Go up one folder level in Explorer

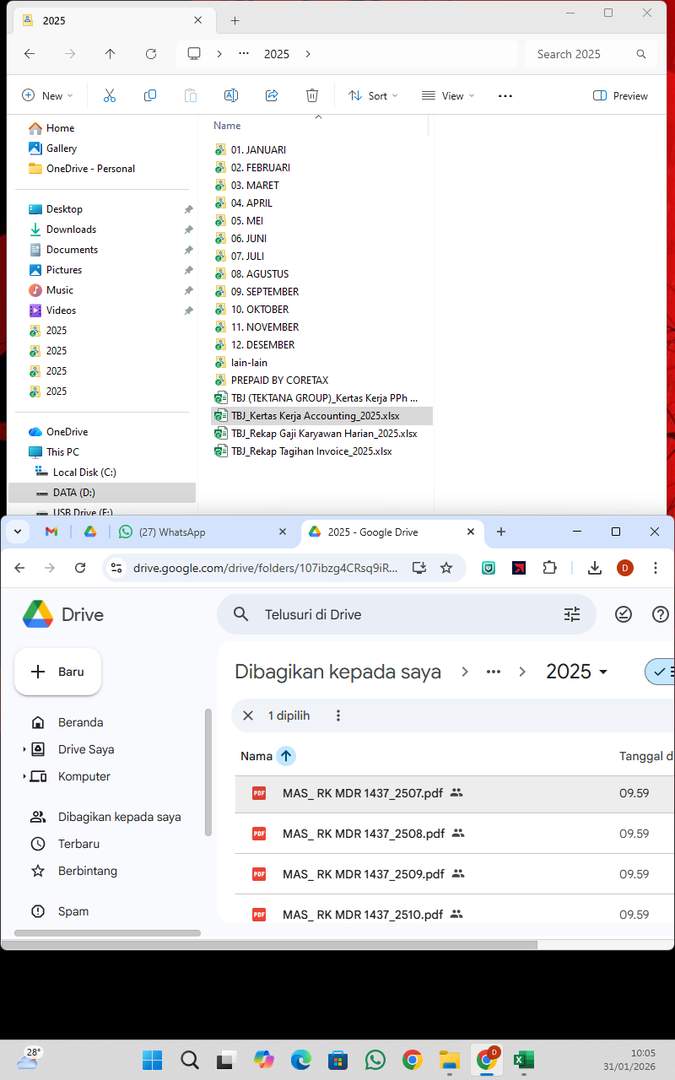[110, 54]
